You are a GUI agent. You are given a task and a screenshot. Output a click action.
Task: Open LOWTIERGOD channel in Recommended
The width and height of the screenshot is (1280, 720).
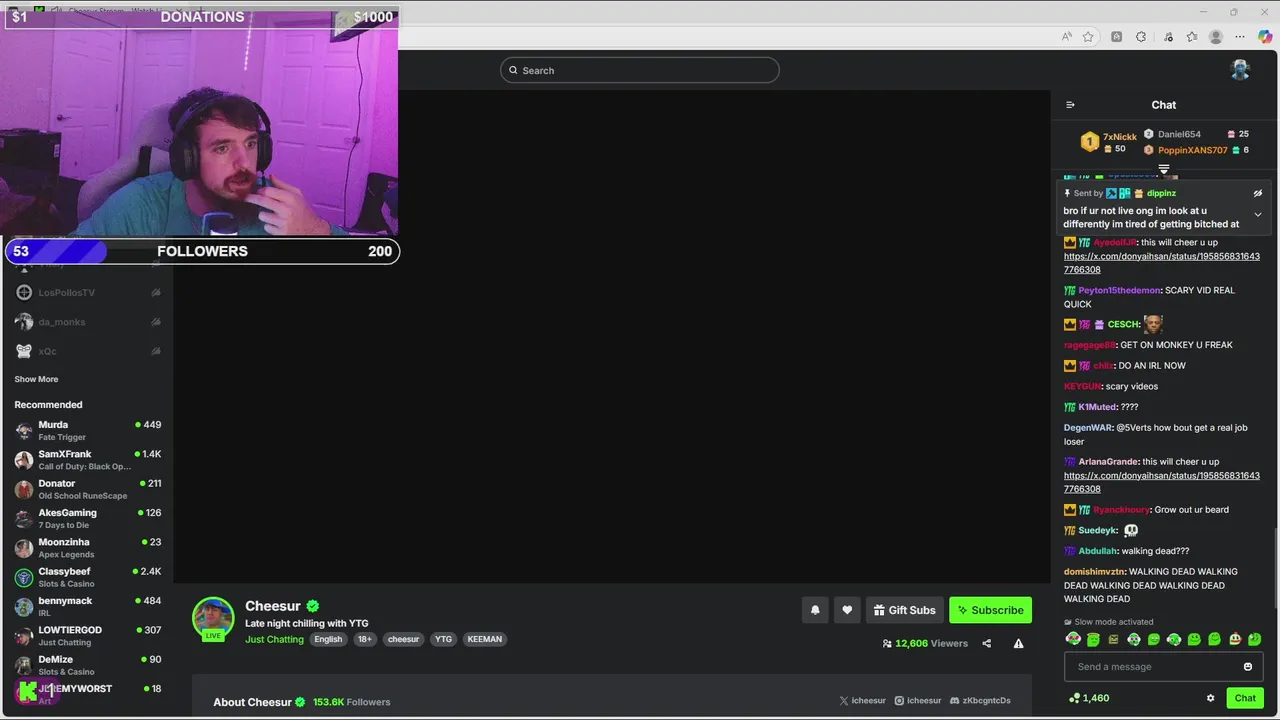[x=87, y=636]
